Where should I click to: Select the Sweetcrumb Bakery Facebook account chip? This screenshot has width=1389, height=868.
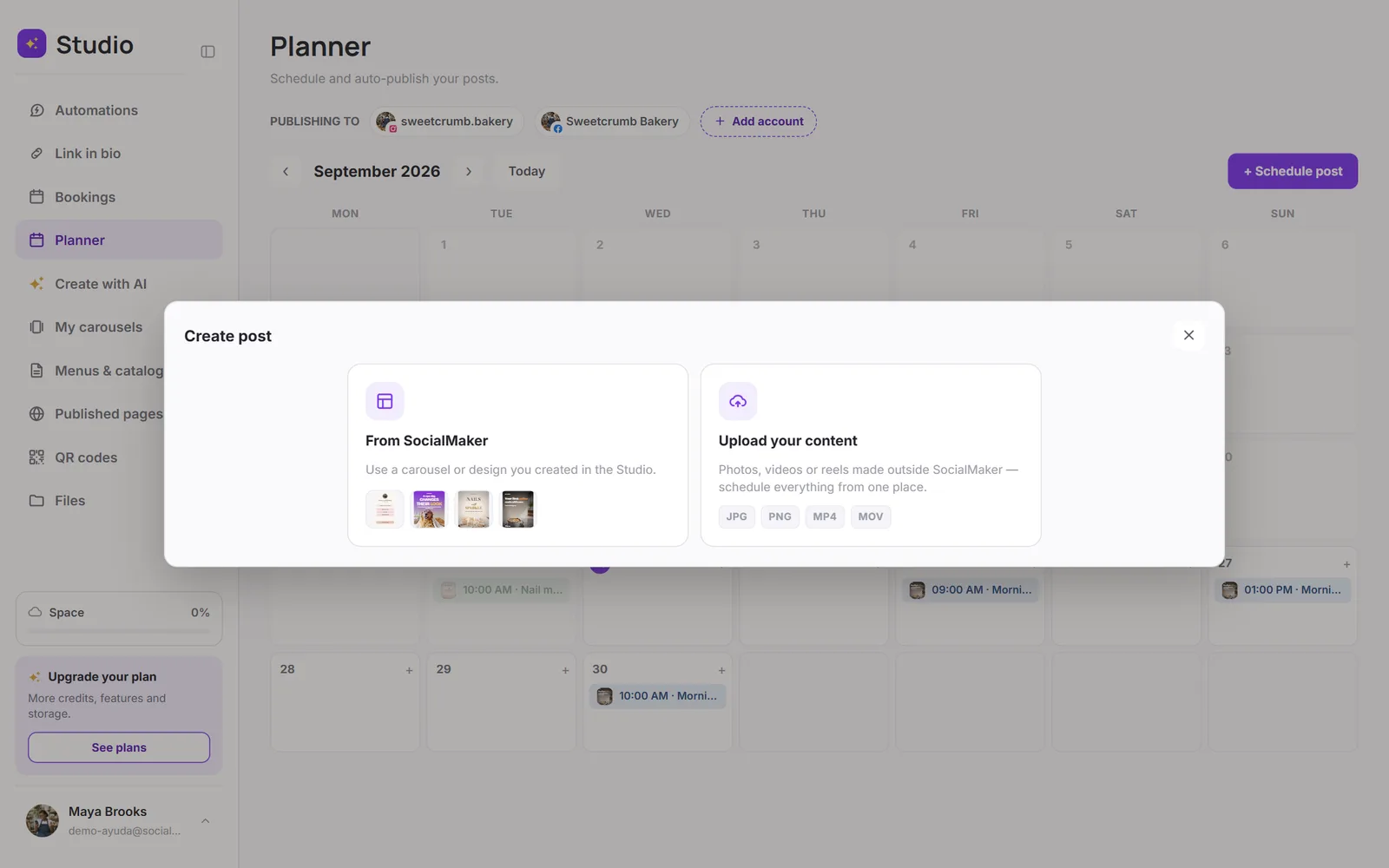coord(612,122)
